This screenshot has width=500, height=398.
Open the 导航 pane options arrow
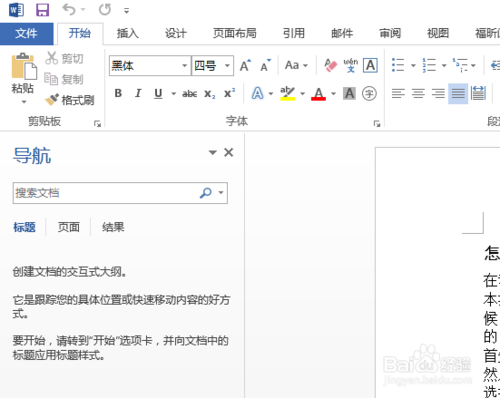click(x=213, y=153)
